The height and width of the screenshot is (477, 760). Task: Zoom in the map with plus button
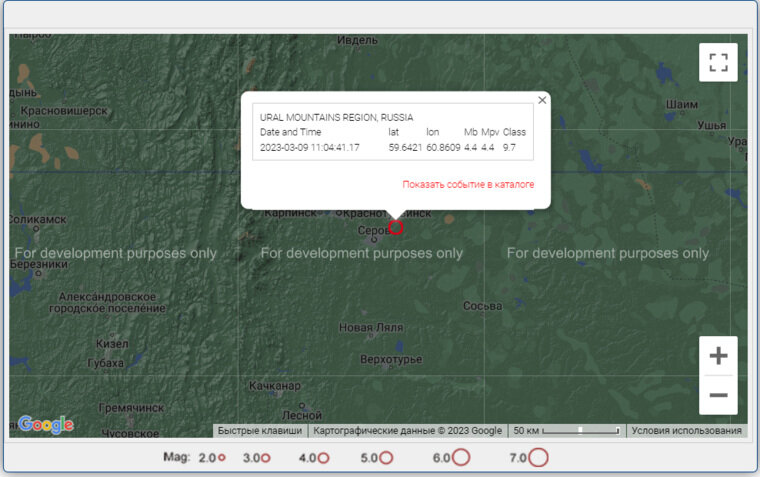point(718,356)
